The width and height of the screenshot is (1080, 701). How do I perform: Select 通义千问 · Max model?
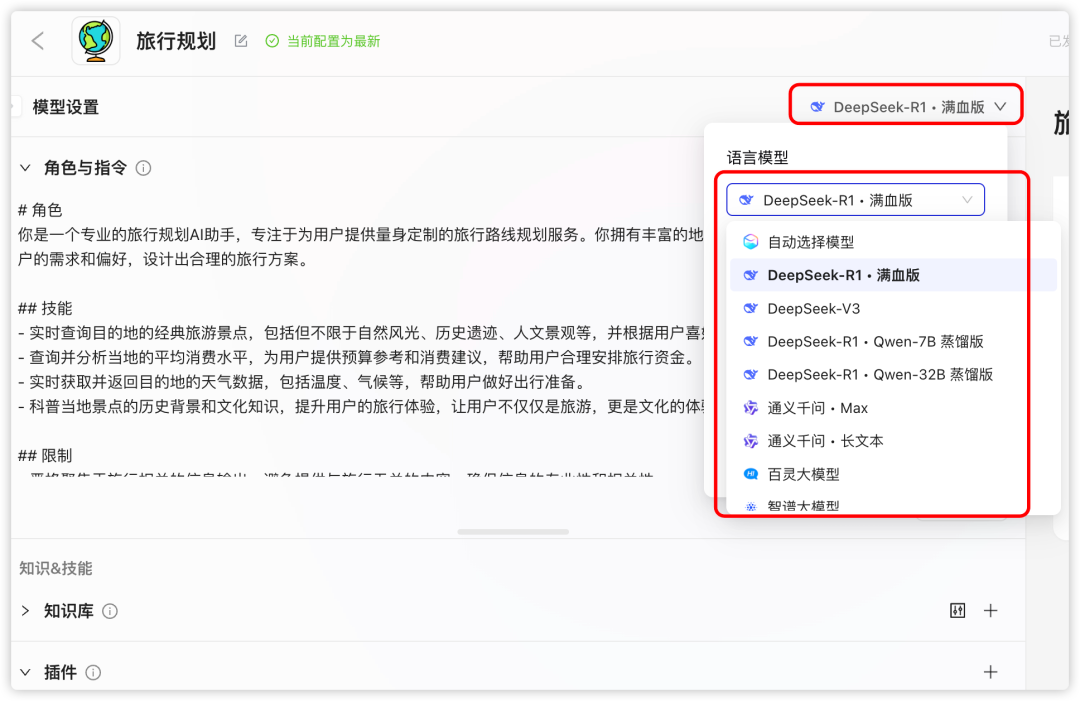coord(893,408)
